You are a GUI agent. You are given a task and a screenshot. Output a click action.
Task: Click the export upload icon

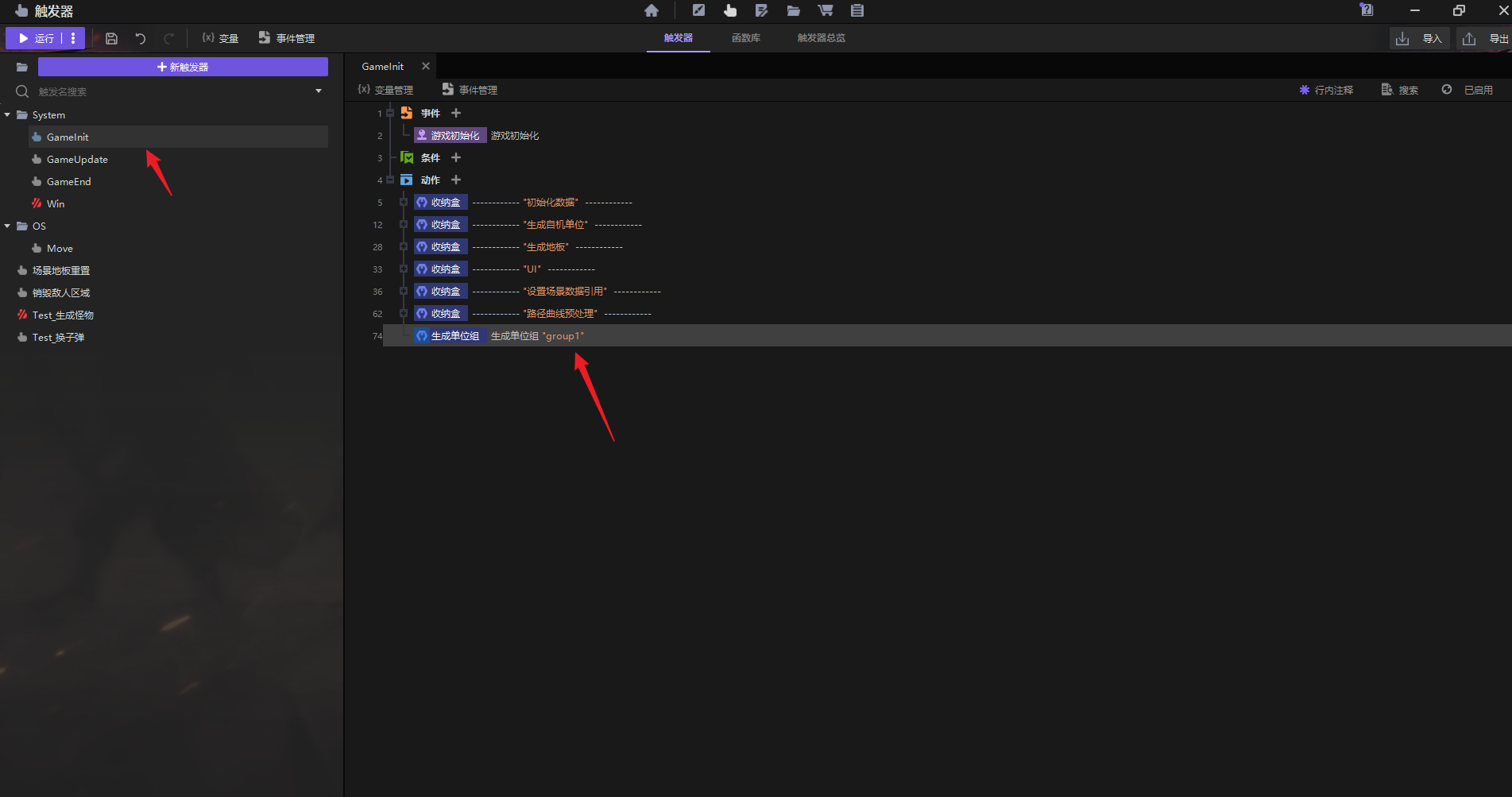[x=1469, y=38]
